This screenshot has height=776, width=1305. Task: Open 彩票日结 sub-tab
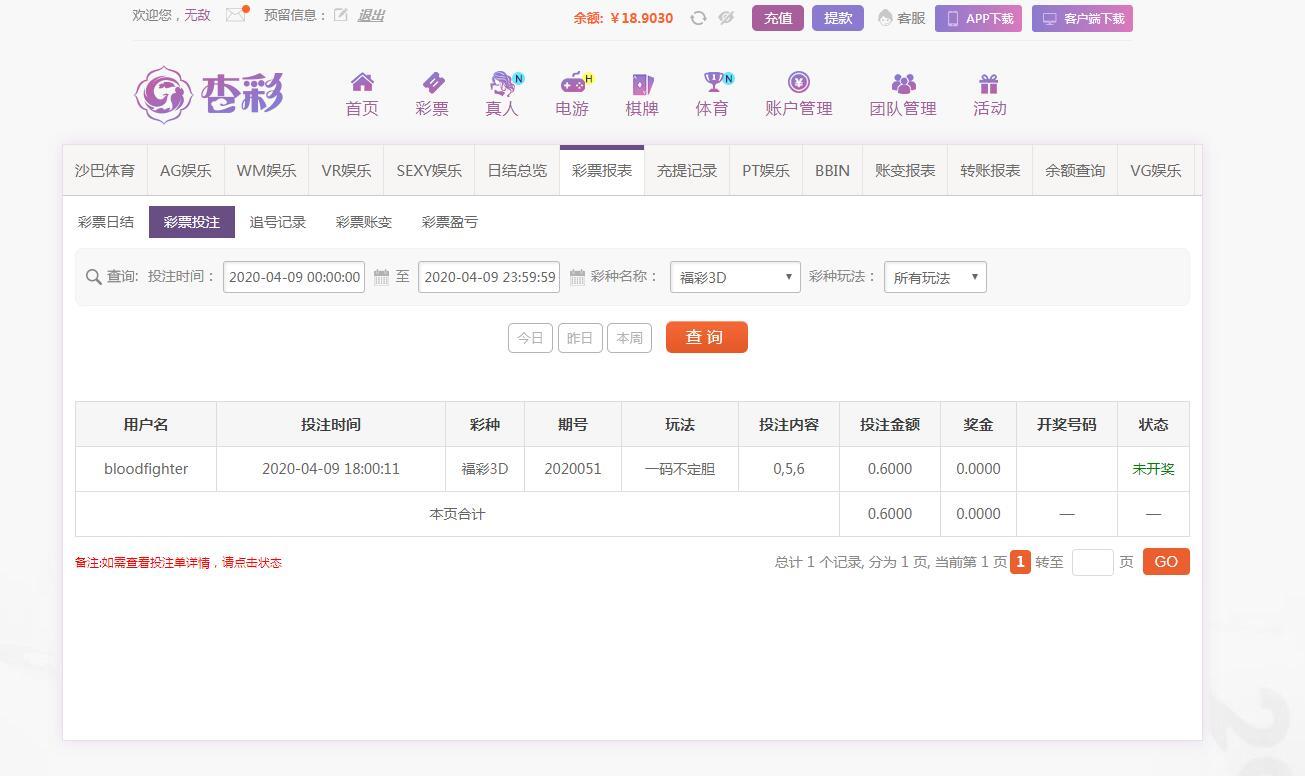click(106, 222)
